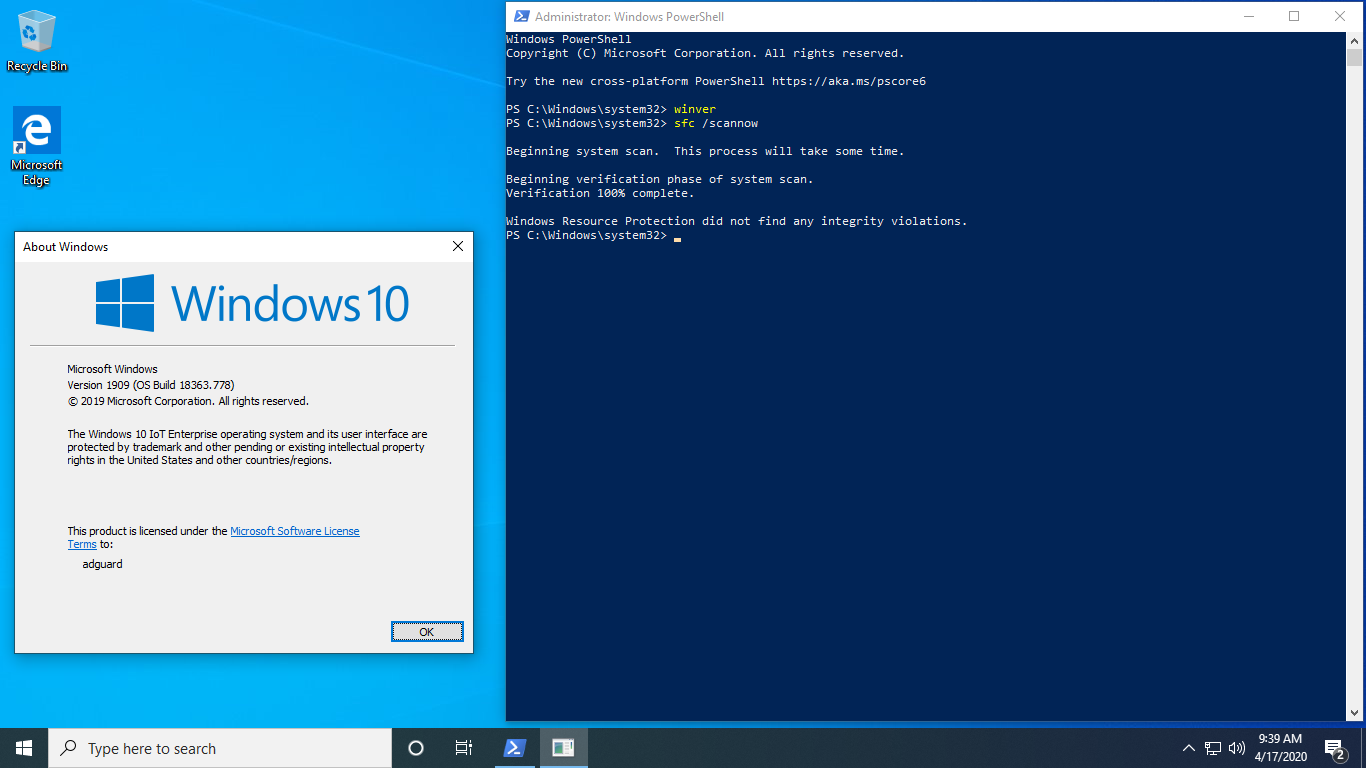Select the About Windows taskbar icon
1366x768 pixels.
point(563,748)
